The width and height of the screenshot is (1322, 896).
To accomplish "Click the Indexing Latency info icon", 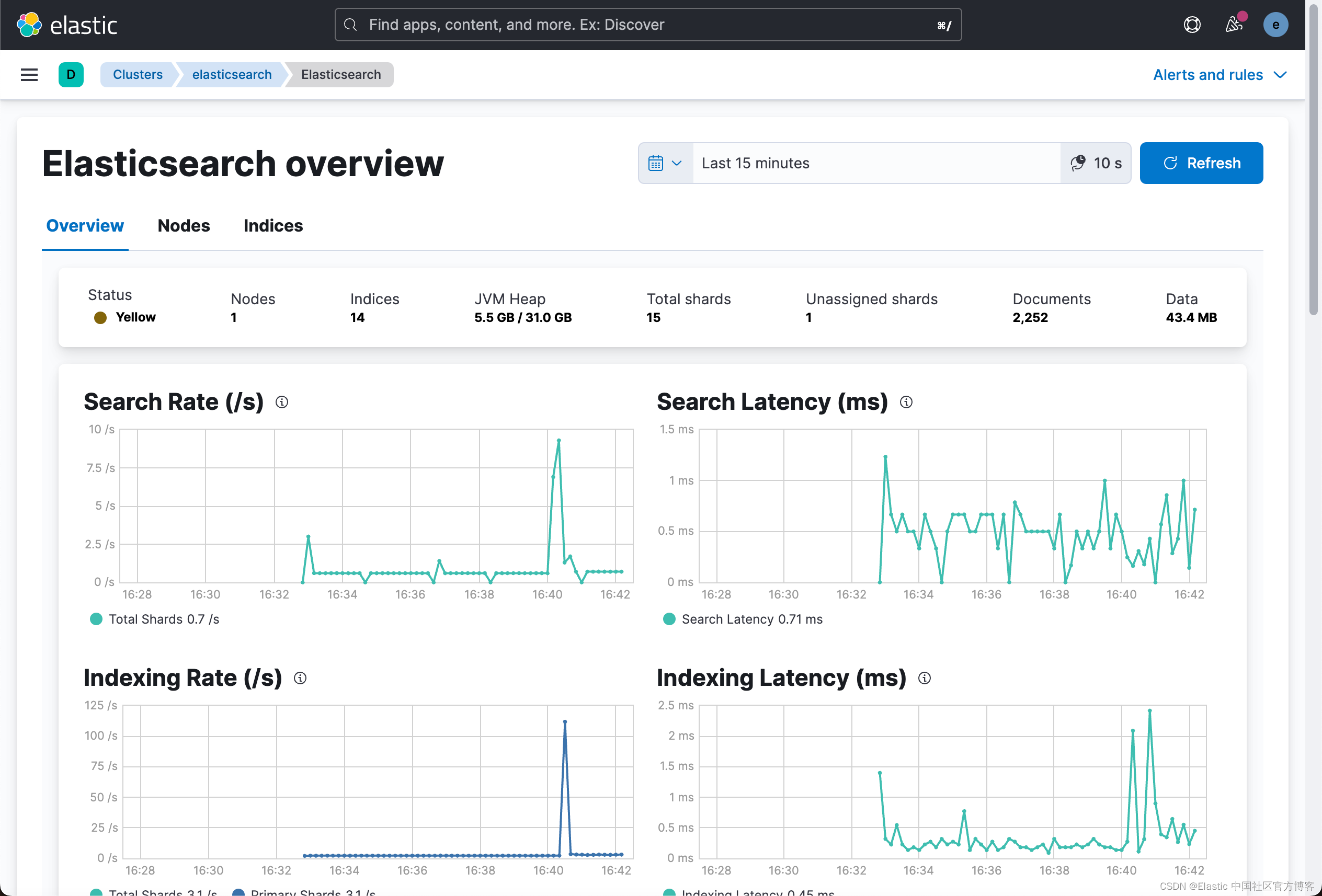I will point(925,677).
